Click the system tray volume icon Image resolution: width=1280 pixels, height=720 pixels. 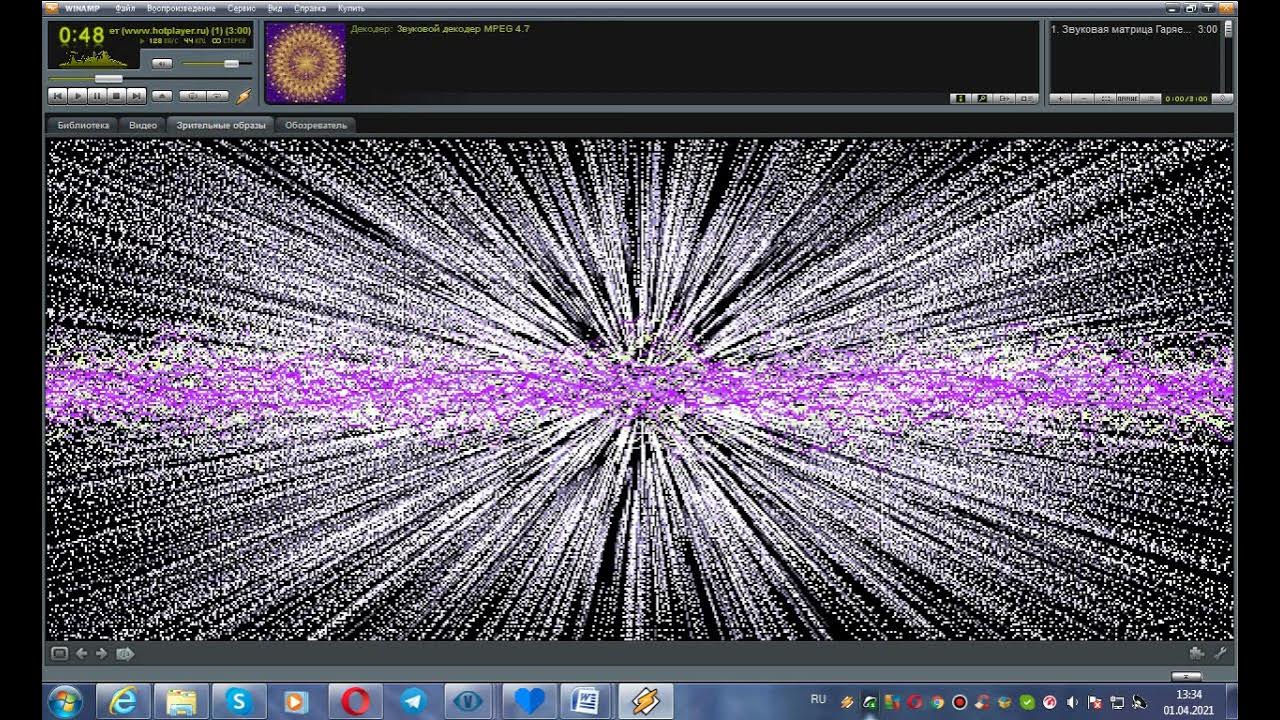pos(1072,702)
